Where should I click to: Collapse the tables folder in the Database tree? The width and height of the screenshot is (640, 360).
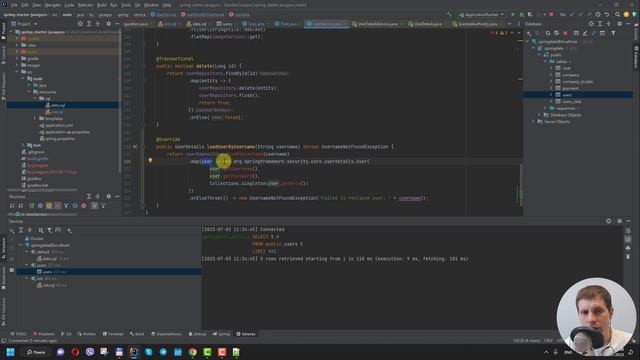(545, 62)
